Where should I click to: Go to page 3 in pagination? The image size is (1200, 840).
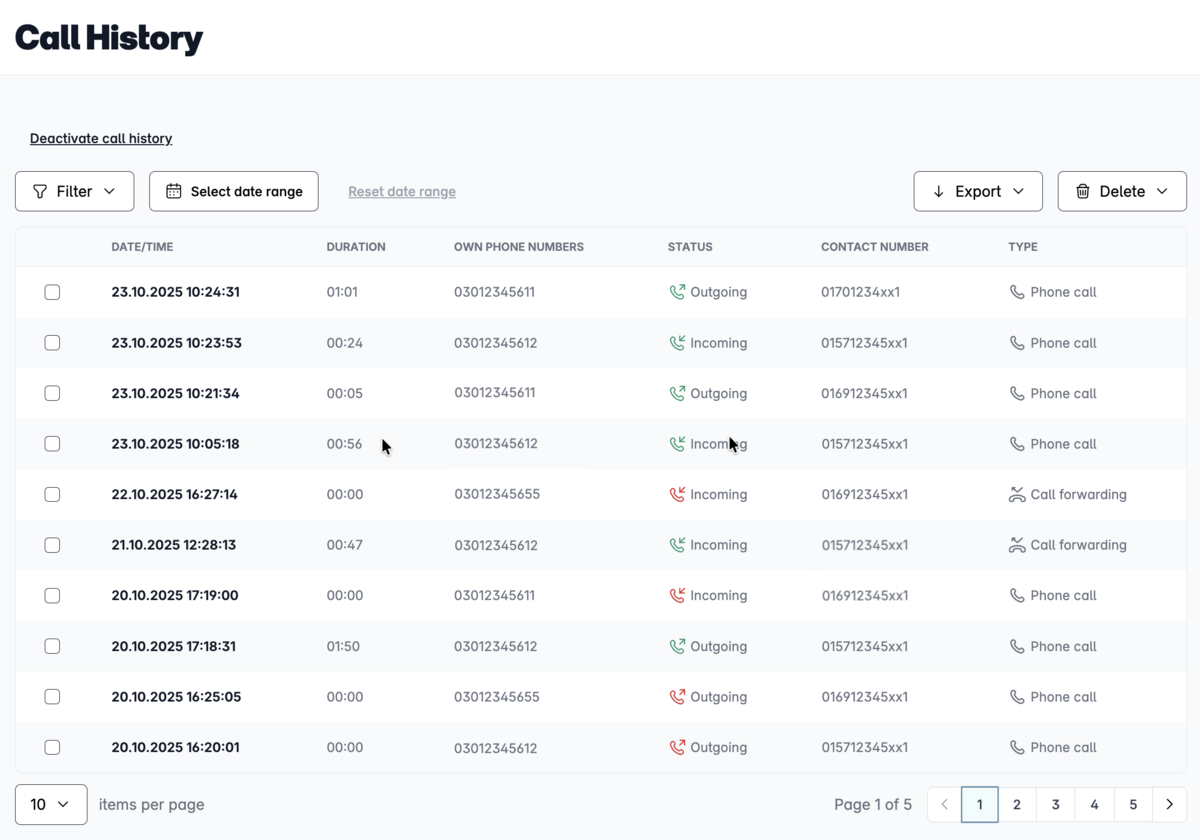[1055, 804]
